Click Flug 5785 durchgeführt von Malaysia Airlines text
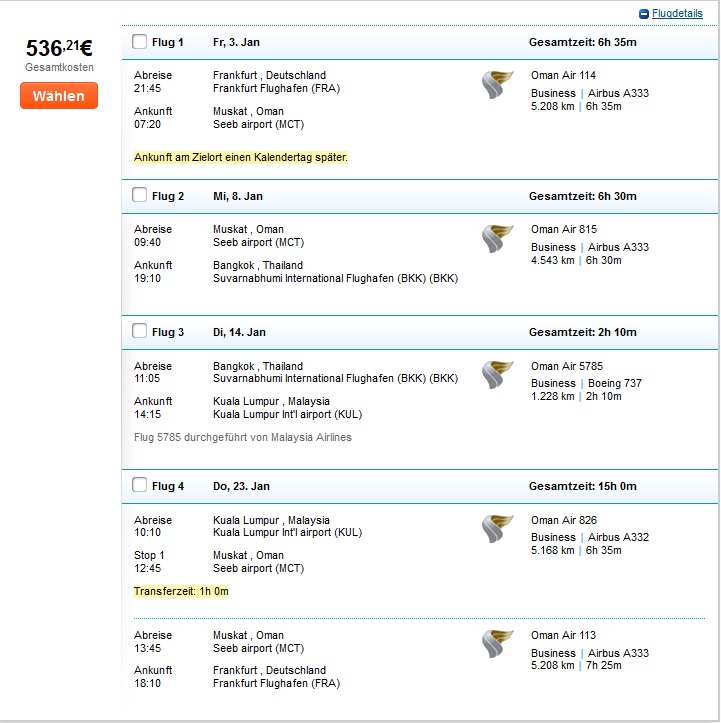Viewport: 721px width, 723px height. click(x=243, y=438)
